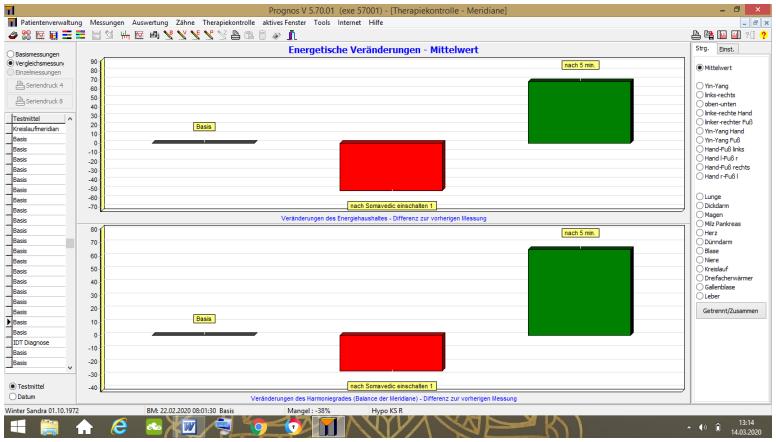Open the Auswertung menu
This screenshot has width=776, height=442.
(x=150, y=21)
